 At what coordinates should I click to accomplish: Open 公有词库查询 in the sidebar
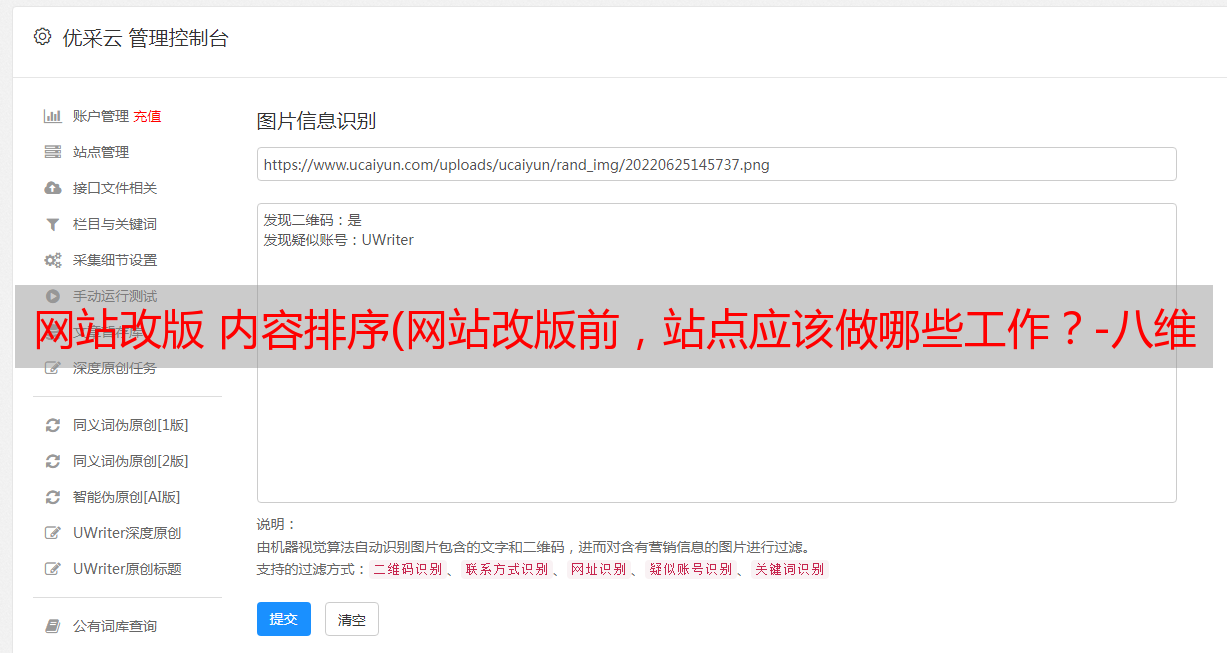[115, 626]
